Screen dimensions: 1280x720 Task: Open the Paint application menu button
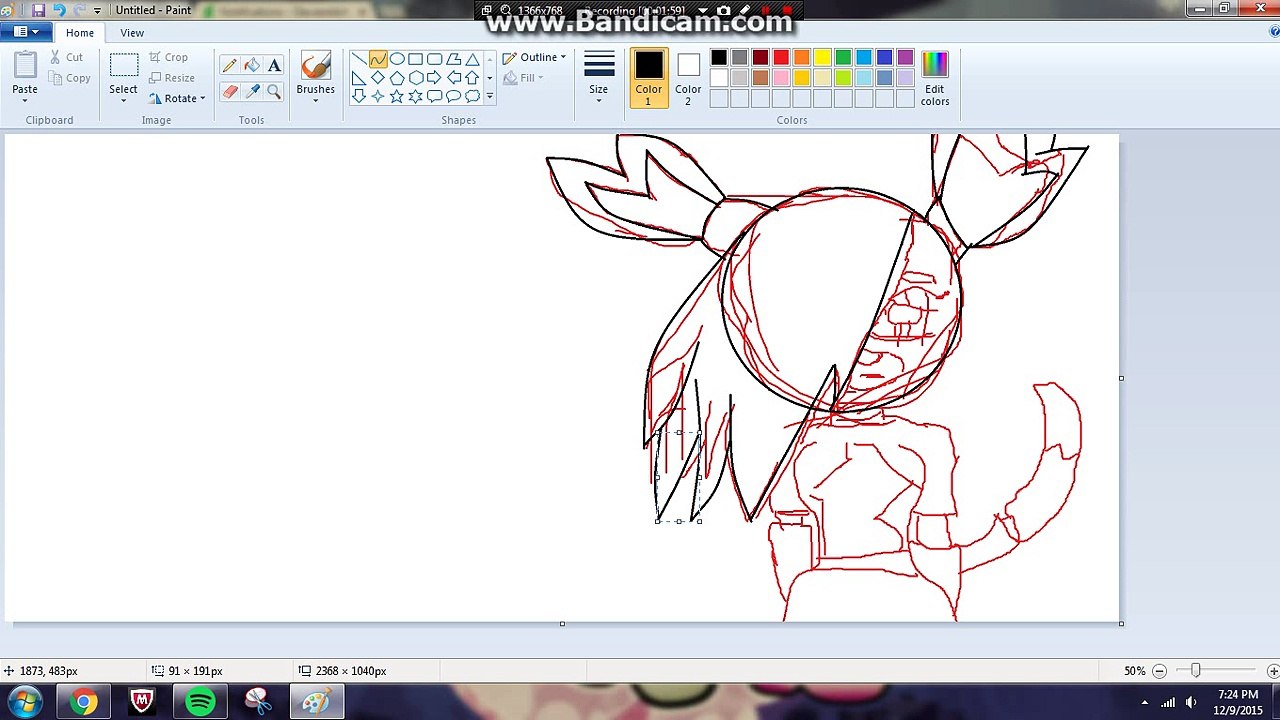(26, 32)
